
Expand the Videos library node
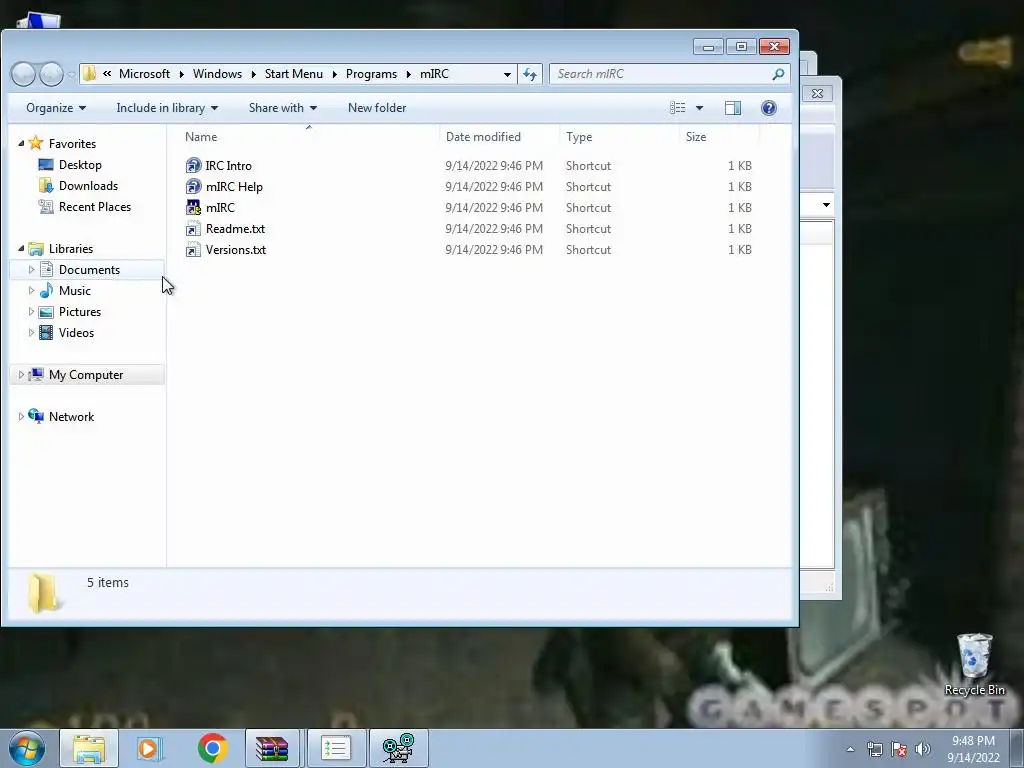click(x=31, y=332)
